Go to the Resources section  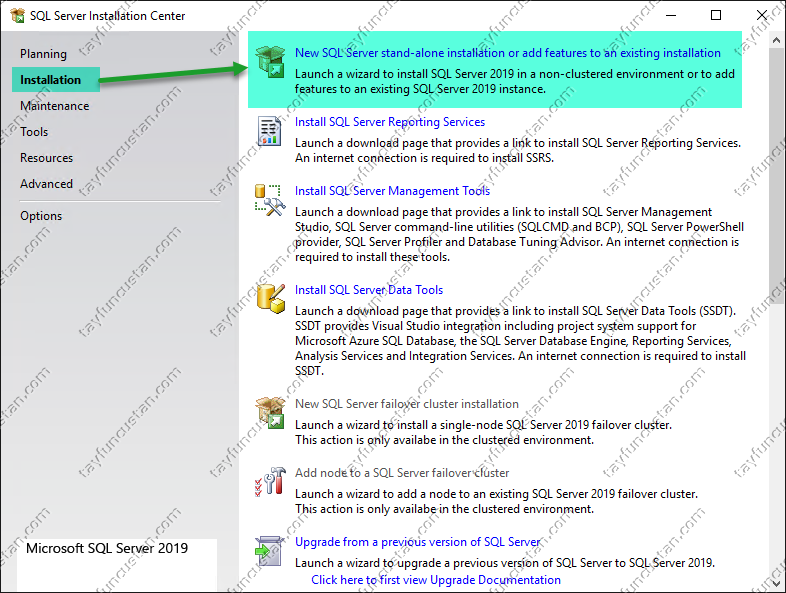coord(47,158)
